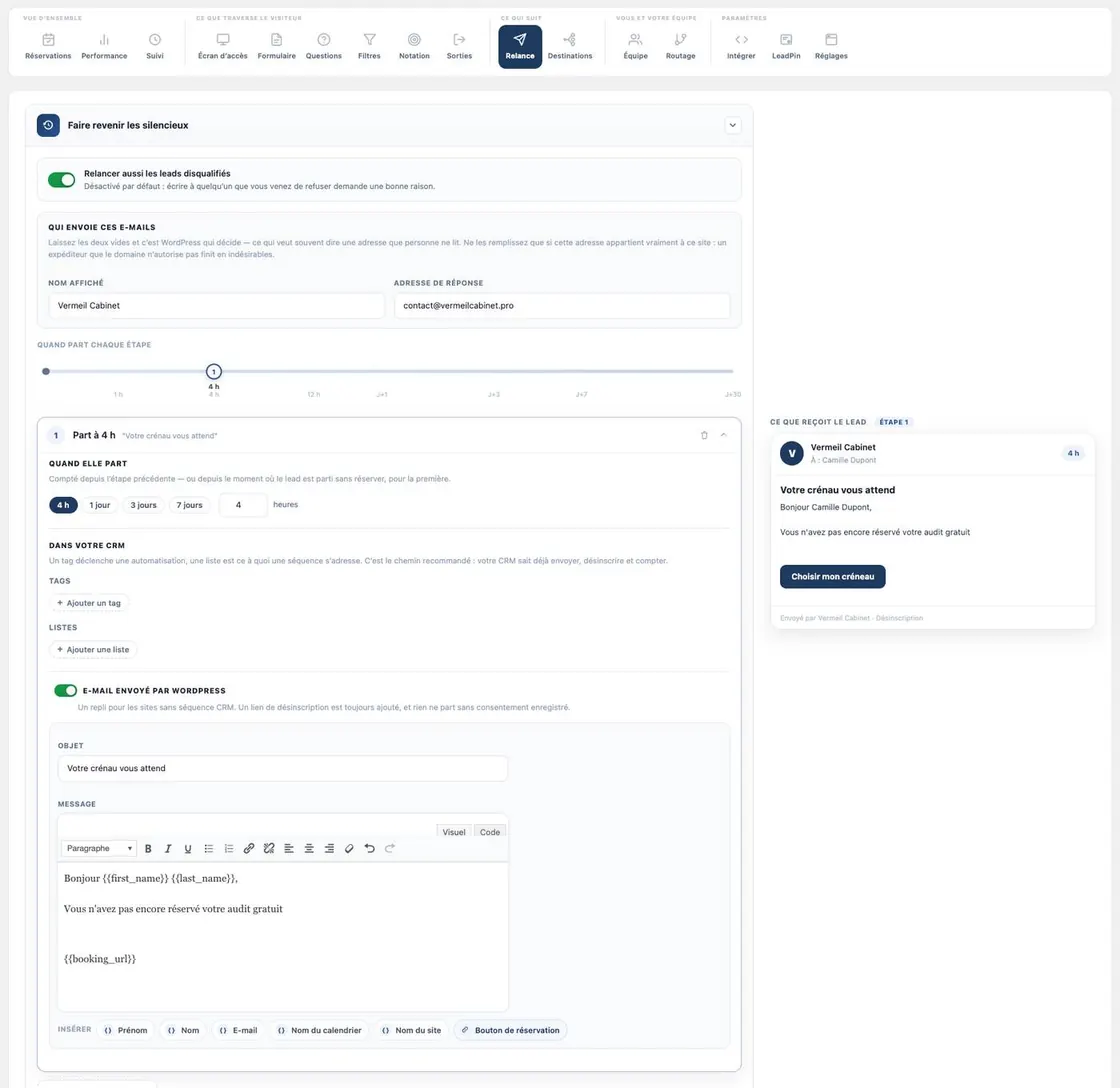Viewport: 1120px width, 1088px height.
Task: Open the Réservations section
Action: coord(48,46)
